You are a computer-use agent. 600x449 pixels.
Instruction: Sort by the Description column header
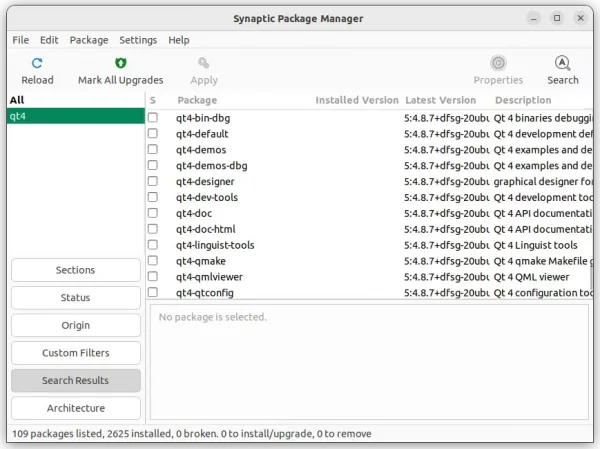[523, 100]
